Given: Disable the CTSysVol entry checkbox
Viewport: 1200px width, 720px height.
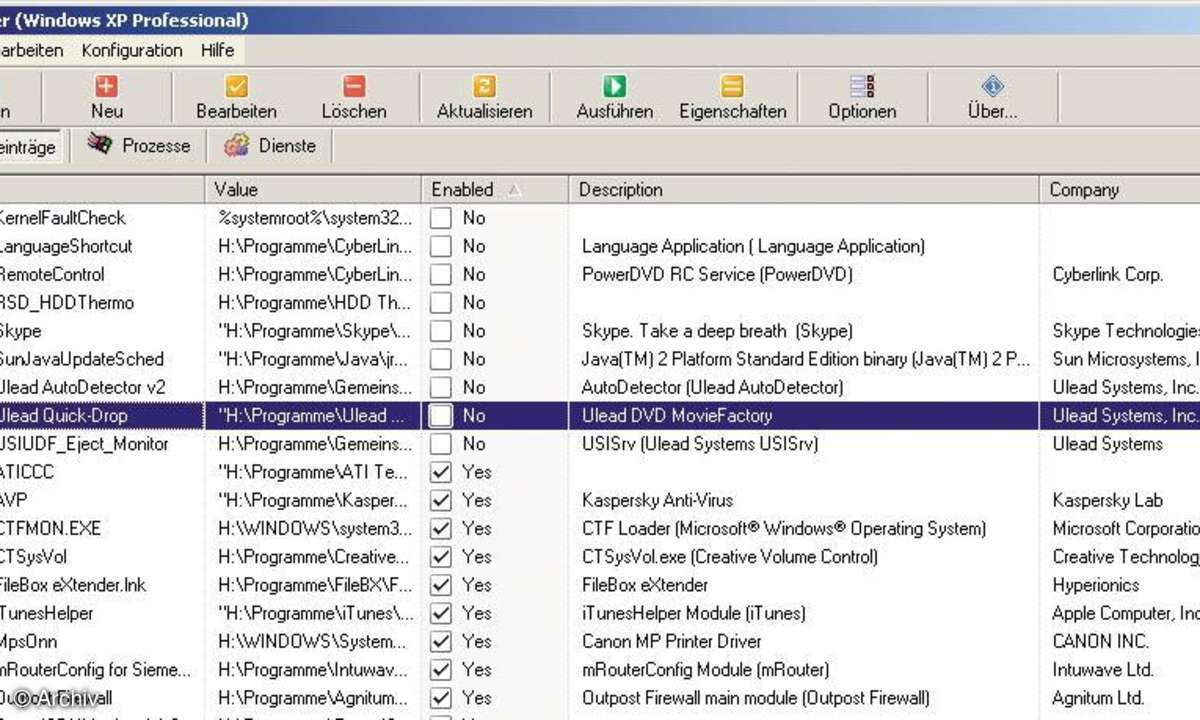Looking at the screenshot, I should pos(440,557).
